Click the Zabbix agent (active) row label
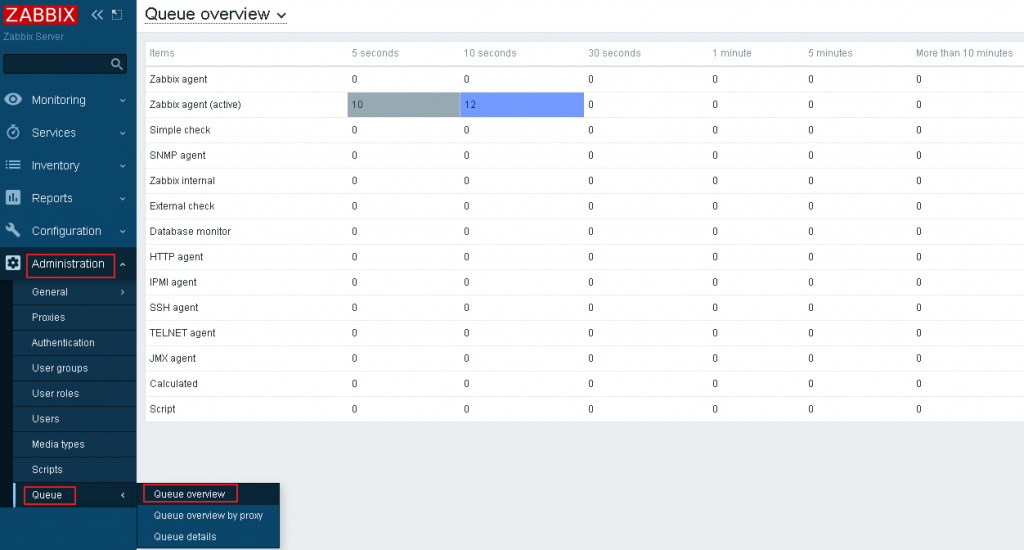This screenshot has height=550, width=1024. 195,105
